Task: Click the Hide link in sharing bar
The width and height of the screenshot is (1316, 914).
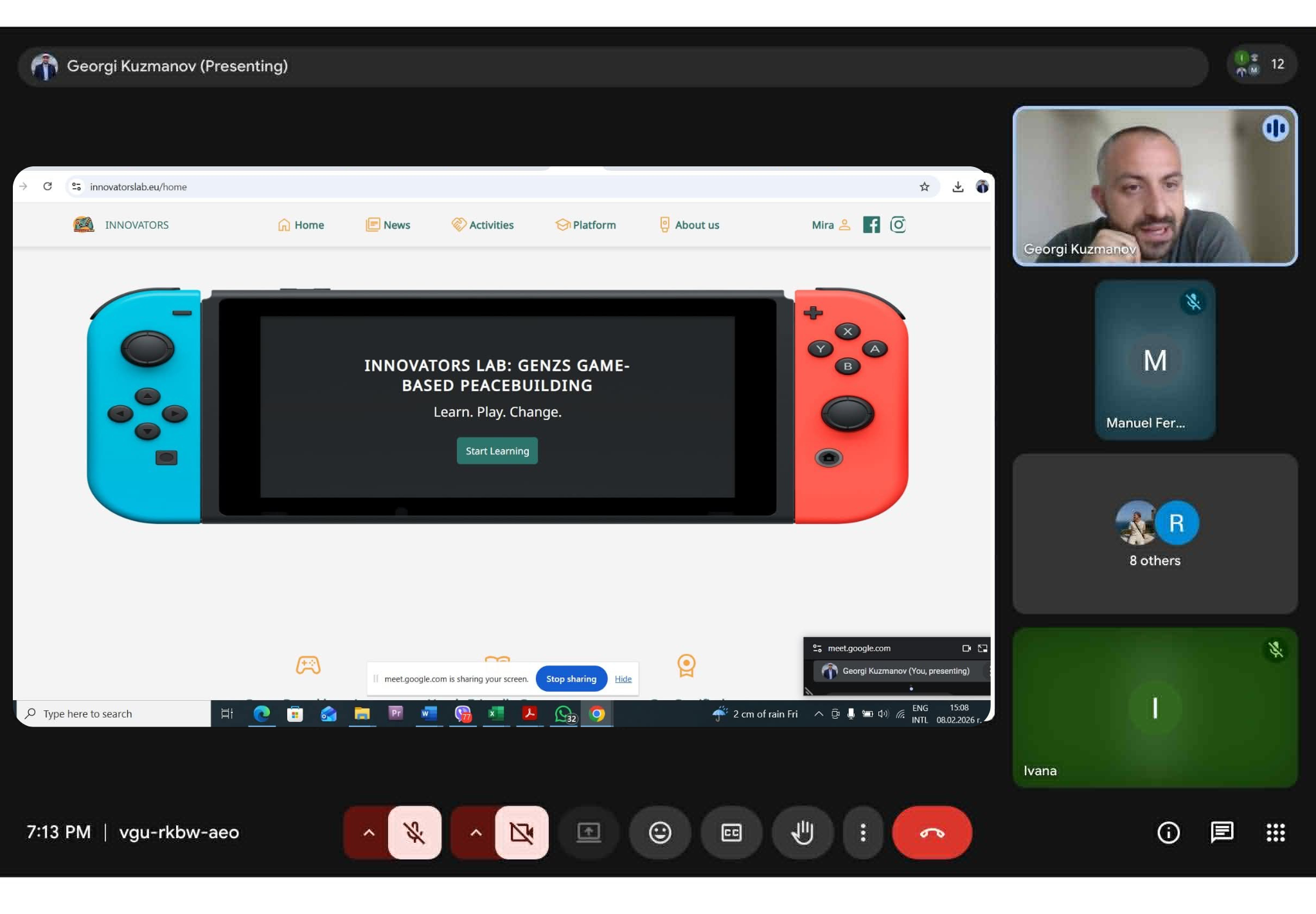Action: point(623,679)
